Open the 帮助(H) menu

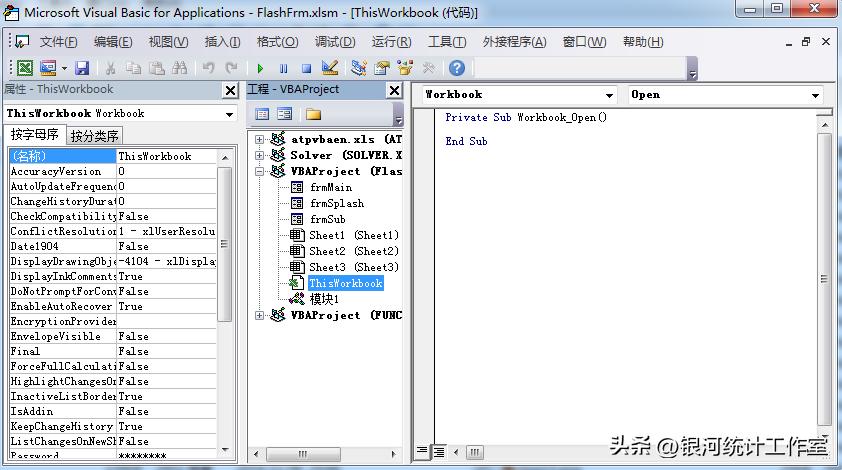point(643,42)
